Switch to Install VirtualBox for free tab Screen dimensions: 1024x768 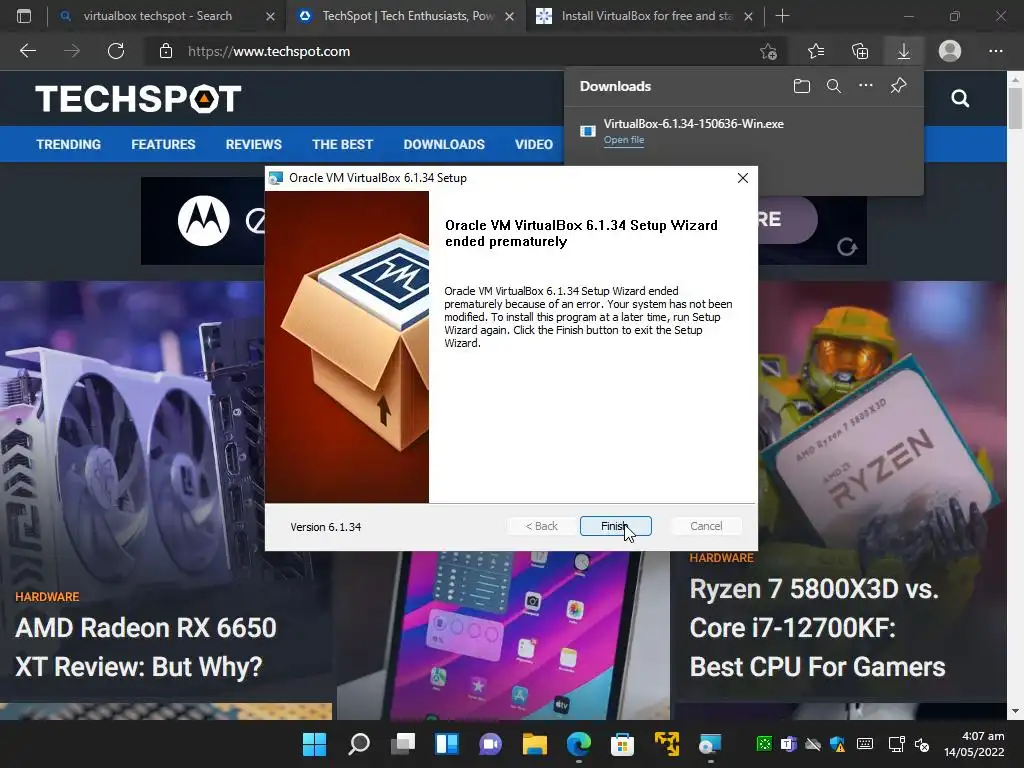pos(646,16)
